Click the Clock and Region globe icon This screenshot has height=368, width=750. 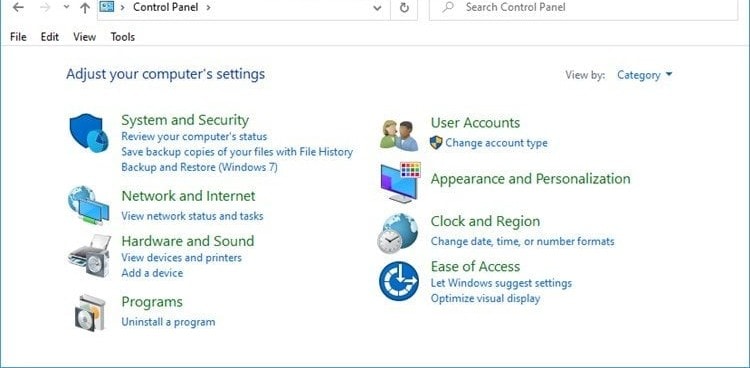(398, 234)
